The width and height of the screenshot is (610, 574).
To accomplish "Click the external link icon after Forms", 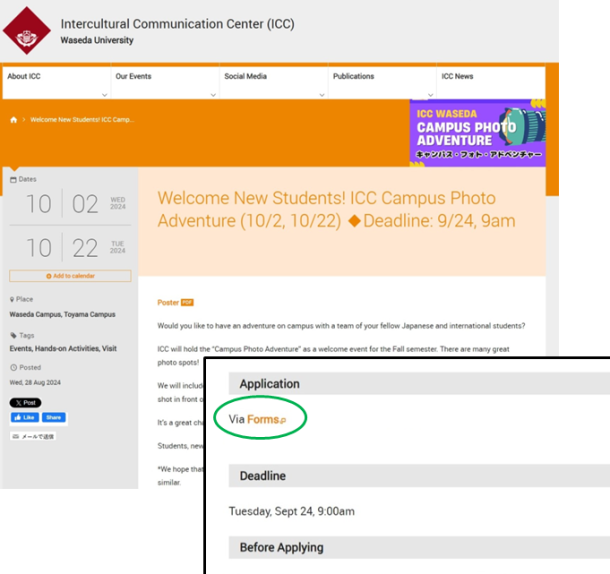I will [x=283, y=420].
